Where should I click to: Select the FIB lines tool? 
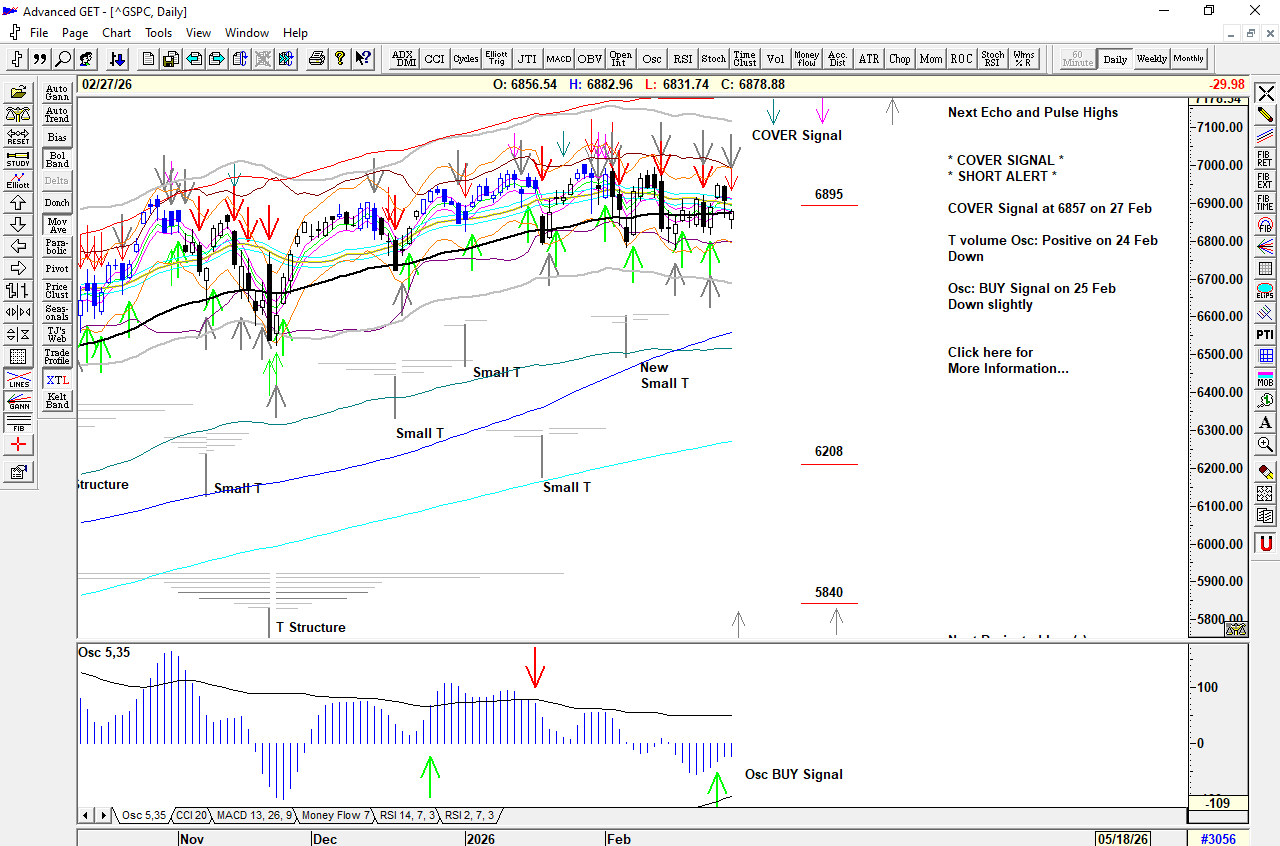click(18, 424)
